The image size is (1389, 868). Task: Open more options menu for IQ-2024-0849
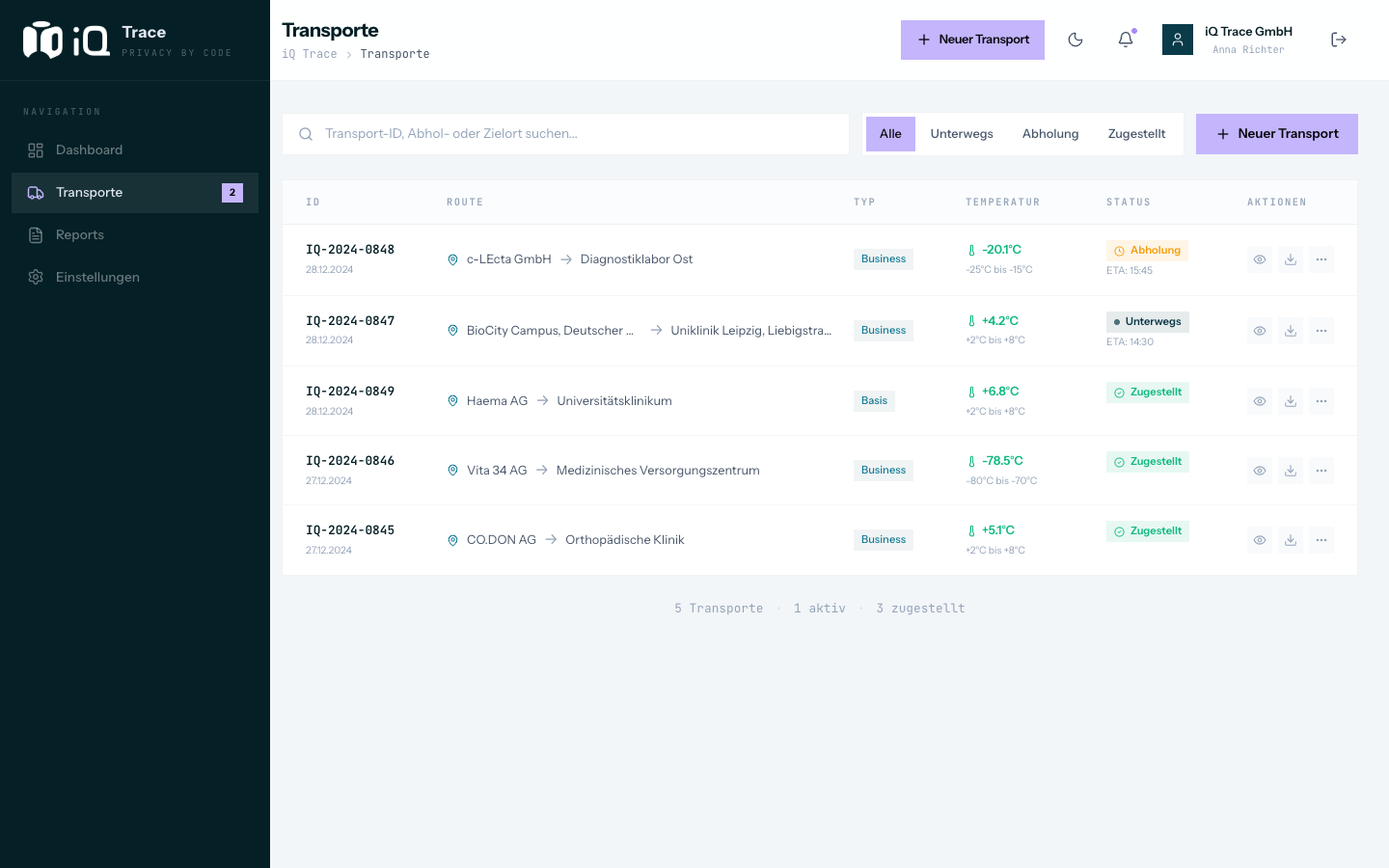[x=1321, y=401]
